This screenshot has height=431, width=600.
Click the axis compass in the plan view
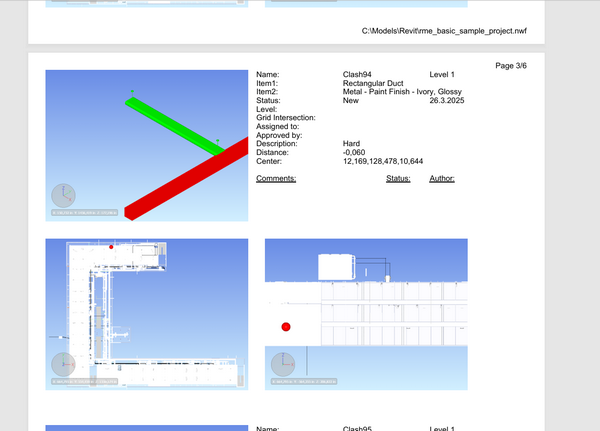click(64, 364)
